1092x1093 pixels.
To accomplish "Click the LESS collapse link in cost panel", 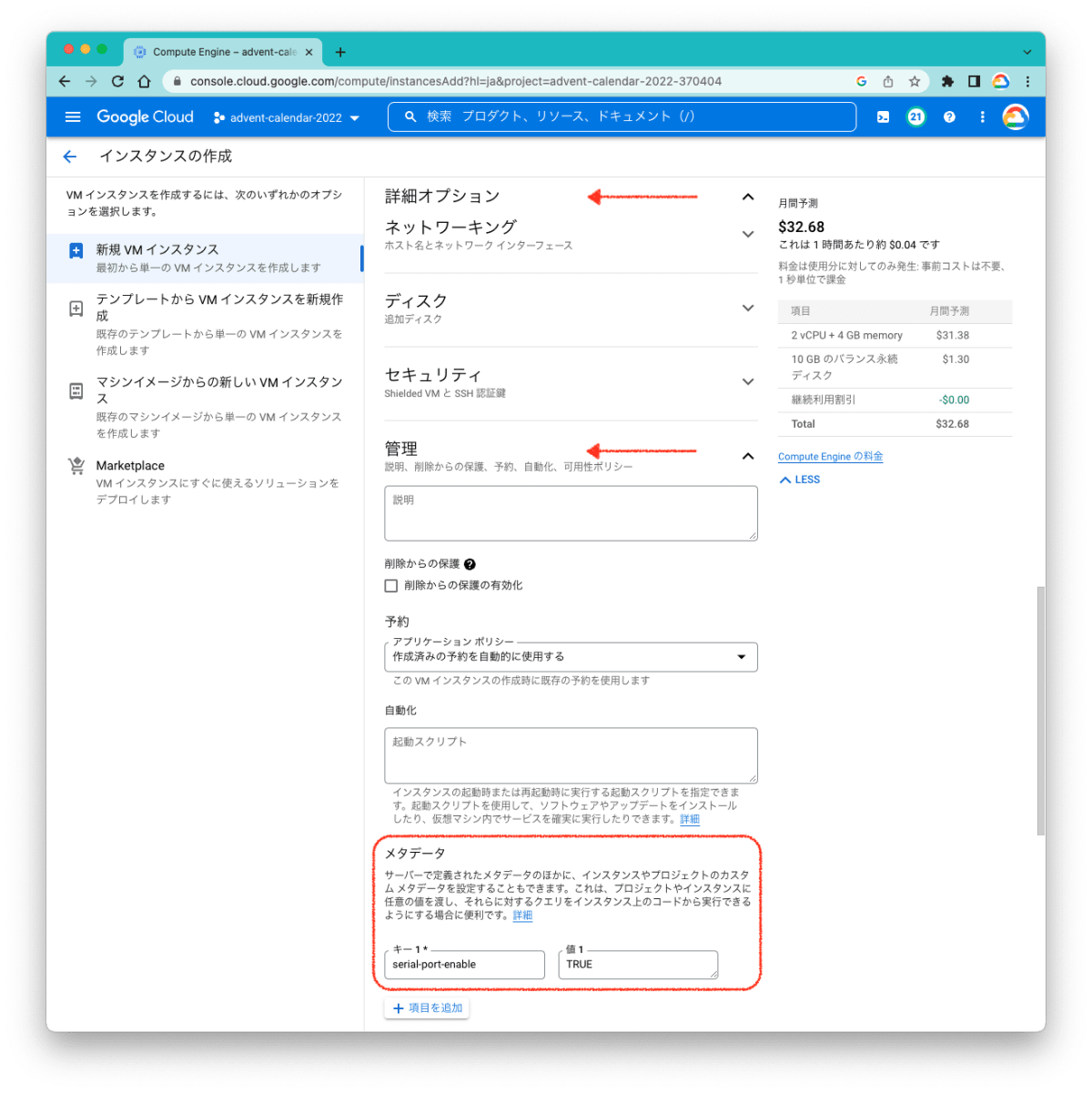I will click(x=800, y=480).
